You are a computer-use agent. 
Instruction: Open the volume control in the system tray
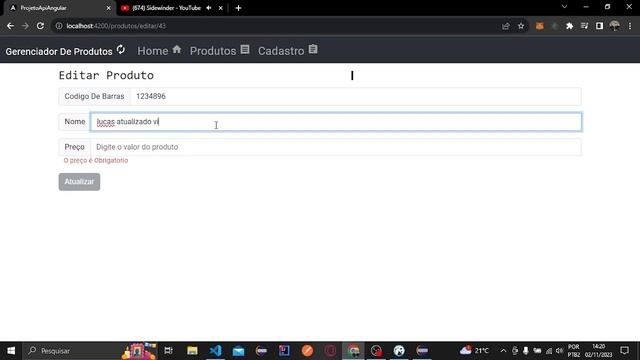[560, 351]
